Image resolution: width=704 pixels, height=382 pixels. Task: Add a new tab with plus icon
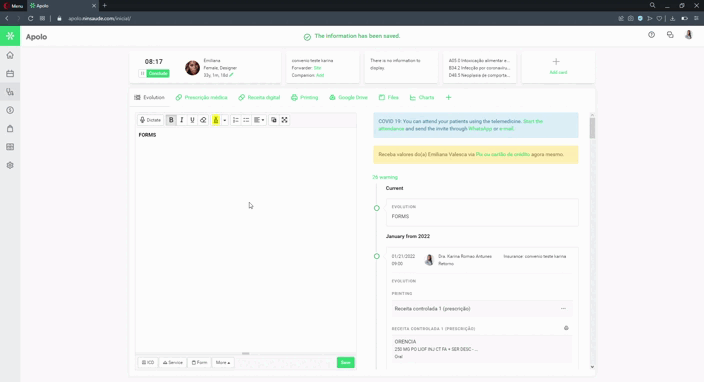448,97
